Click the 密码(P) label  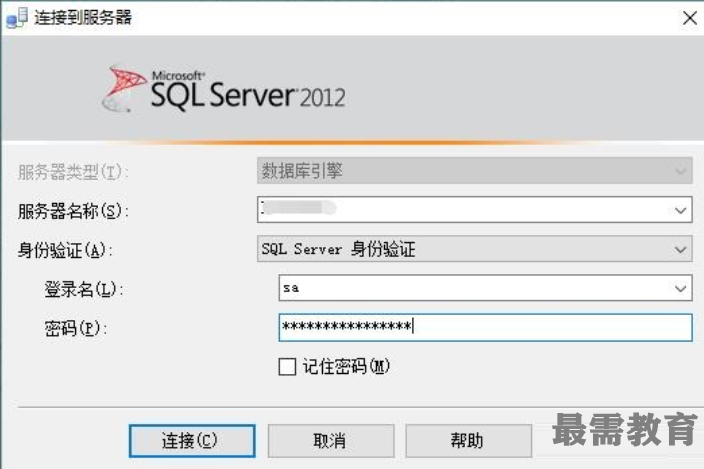click(75, 329)
